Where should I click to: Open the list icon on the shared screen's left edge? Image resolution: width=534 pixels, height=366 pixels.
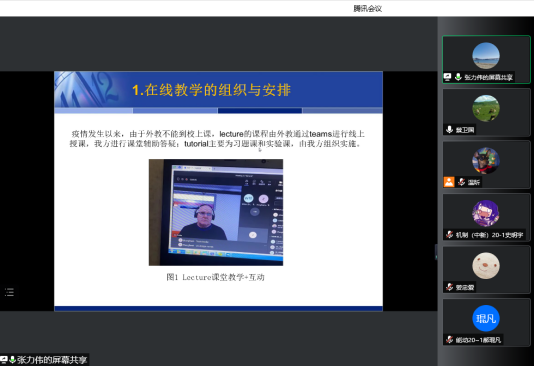click(x=9, y=292)
